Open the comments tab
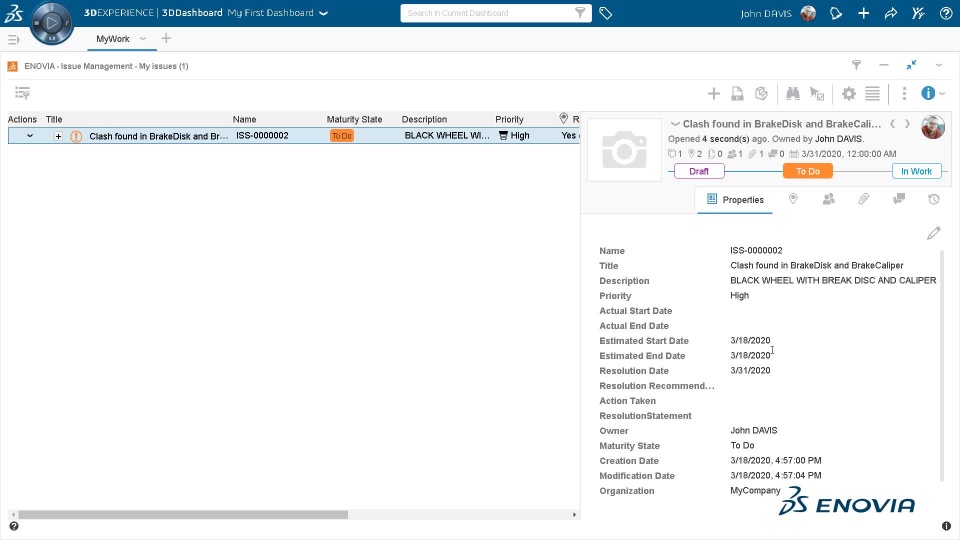This screenshot has height=540, width=960. [899, 199]
